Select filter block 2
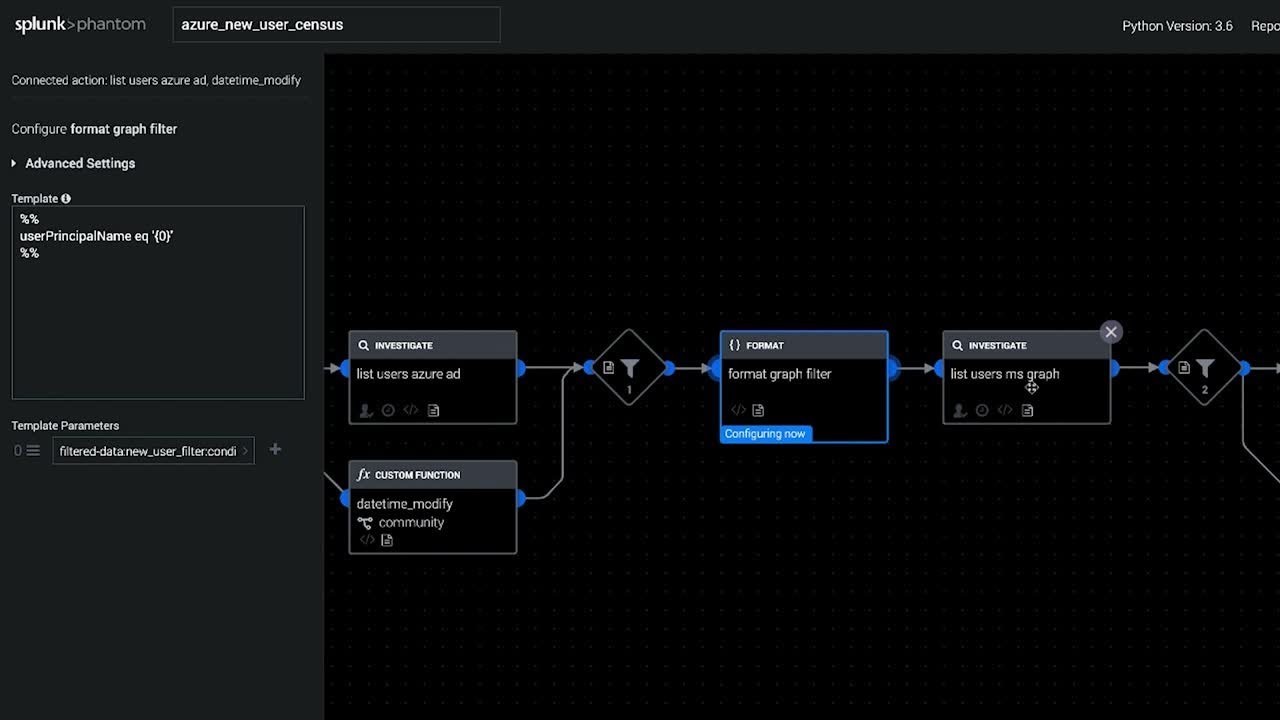The height and width of the screenshot is (720, 1280). tap(1205, 368)
